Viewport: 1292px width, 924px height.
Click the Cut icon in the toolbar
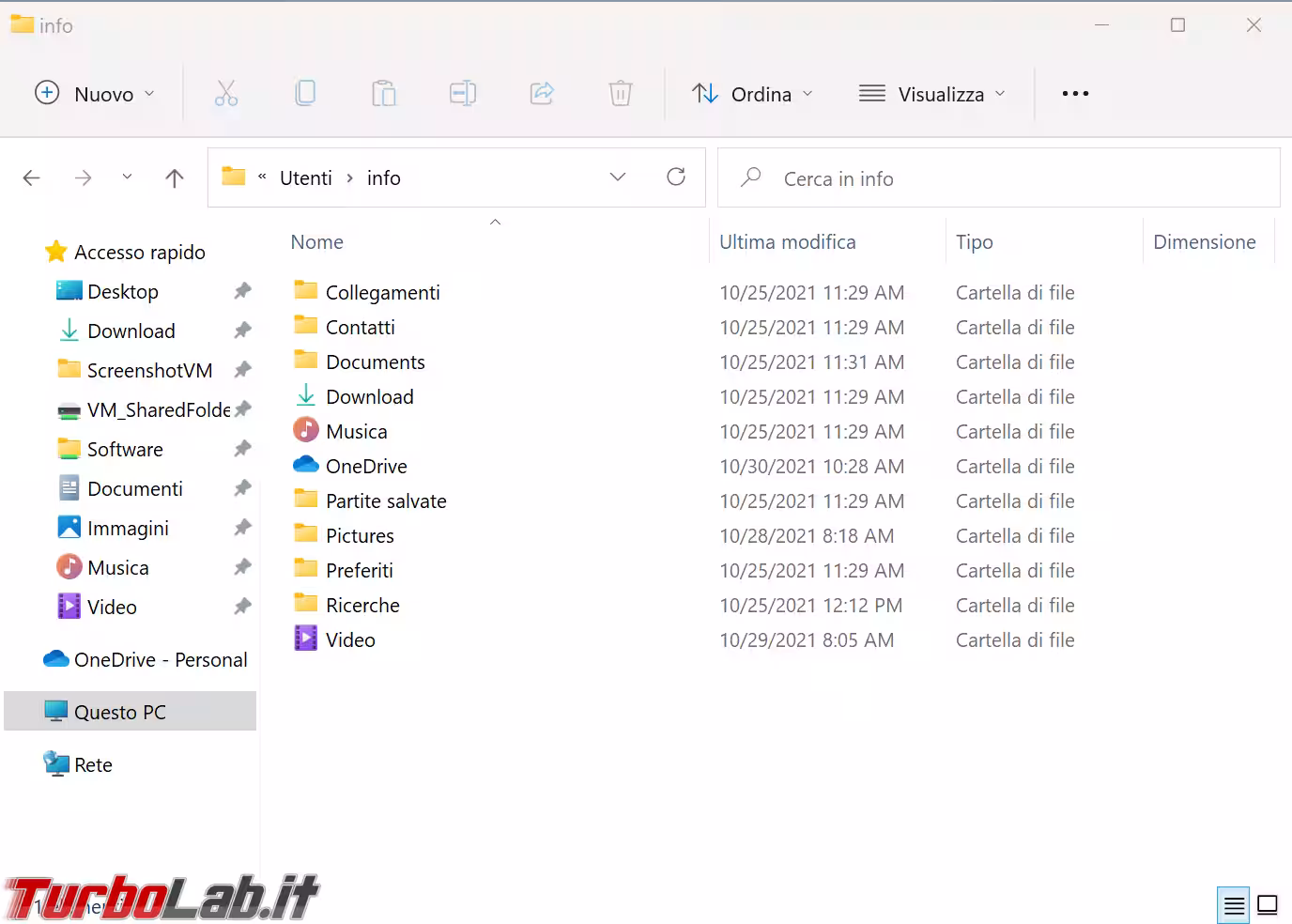click(226, 93)
